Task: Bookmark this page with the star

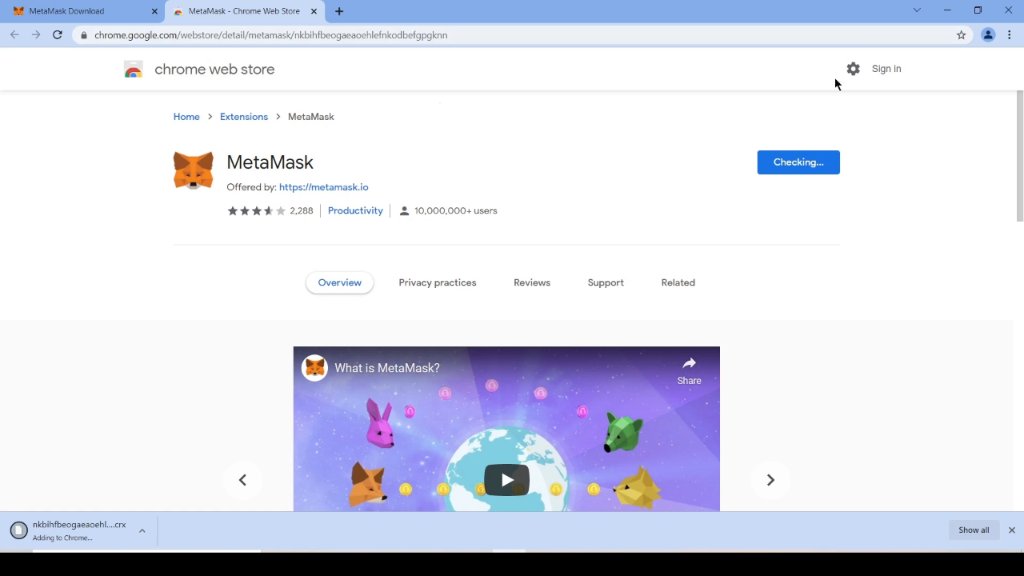Action: tap(961, 35)
